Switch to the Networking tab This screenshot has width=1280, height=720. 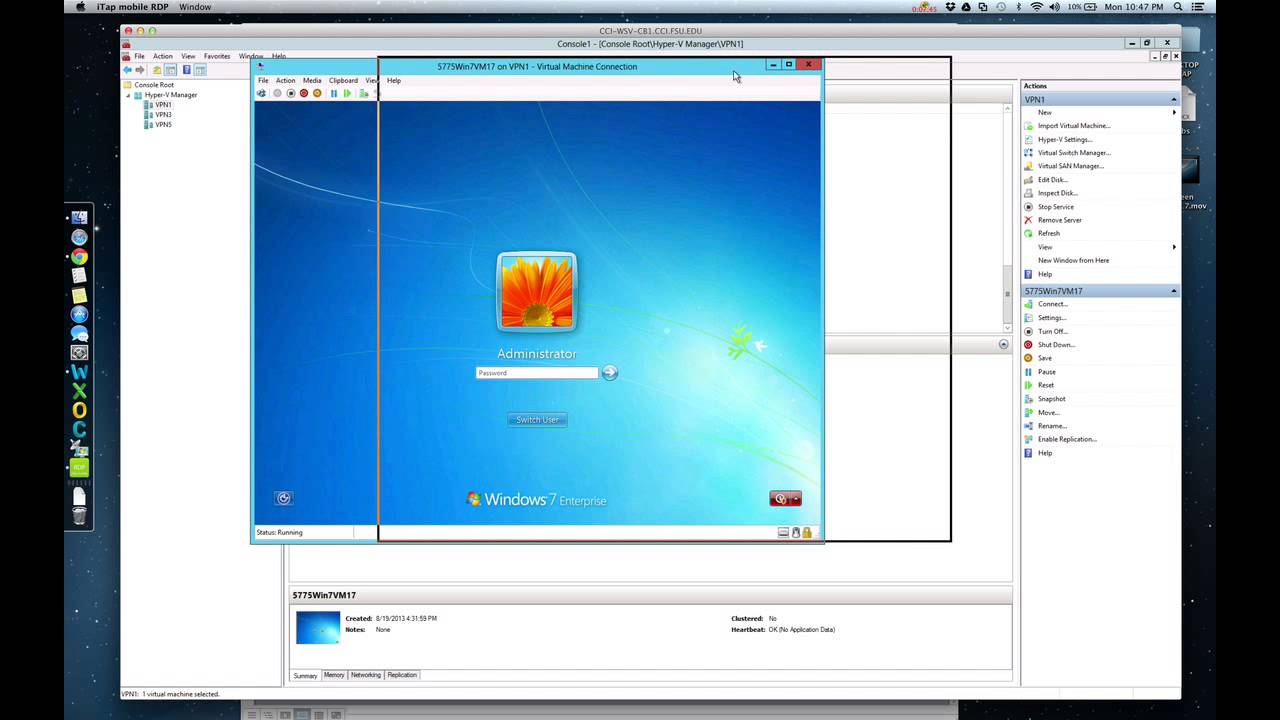point(366,675)
